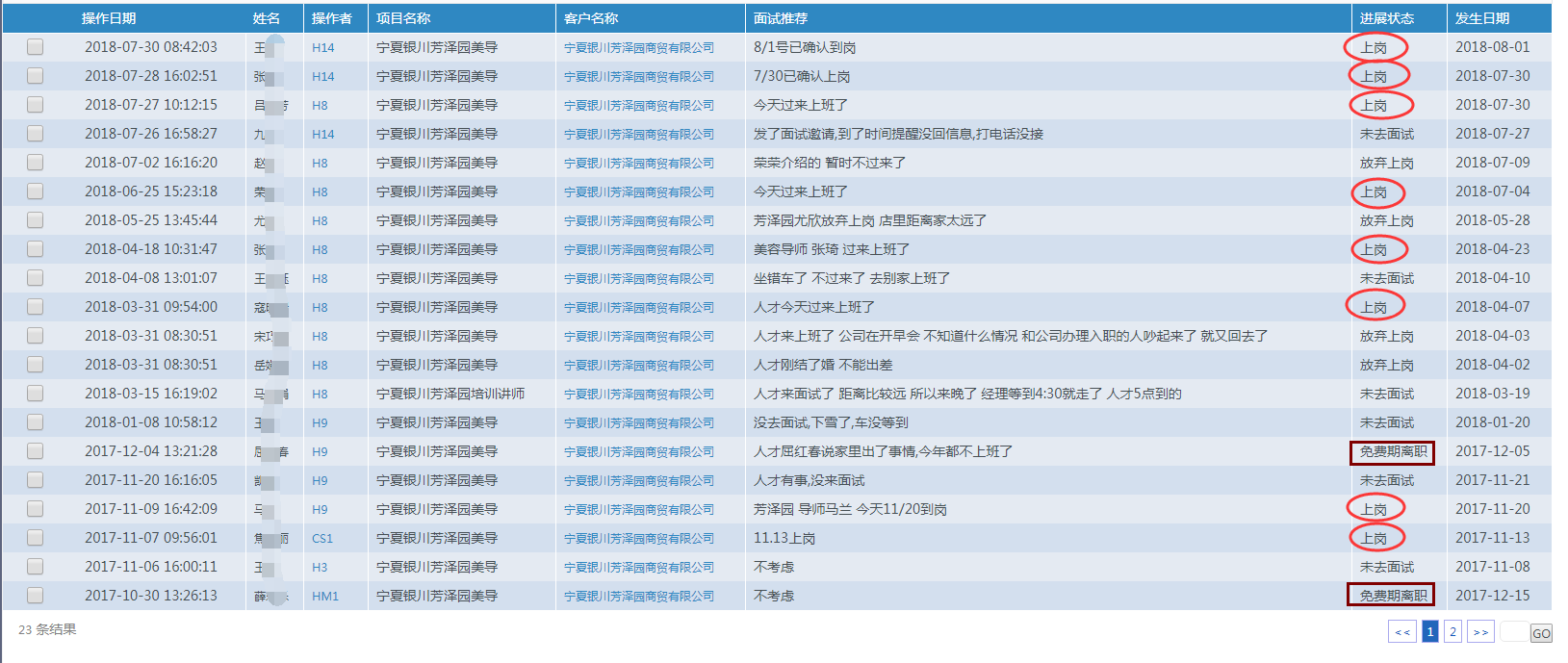
Task: Click the 姓名 column header
Action: [267, 18]
